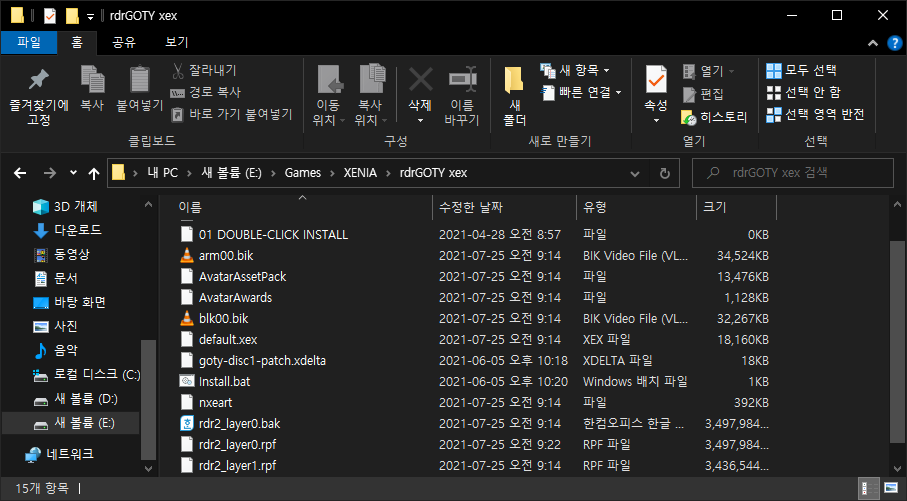Viewport: 907px width, 501px height.
Task: Click the 삭제 (Delete) X icon
Action: 421,80
